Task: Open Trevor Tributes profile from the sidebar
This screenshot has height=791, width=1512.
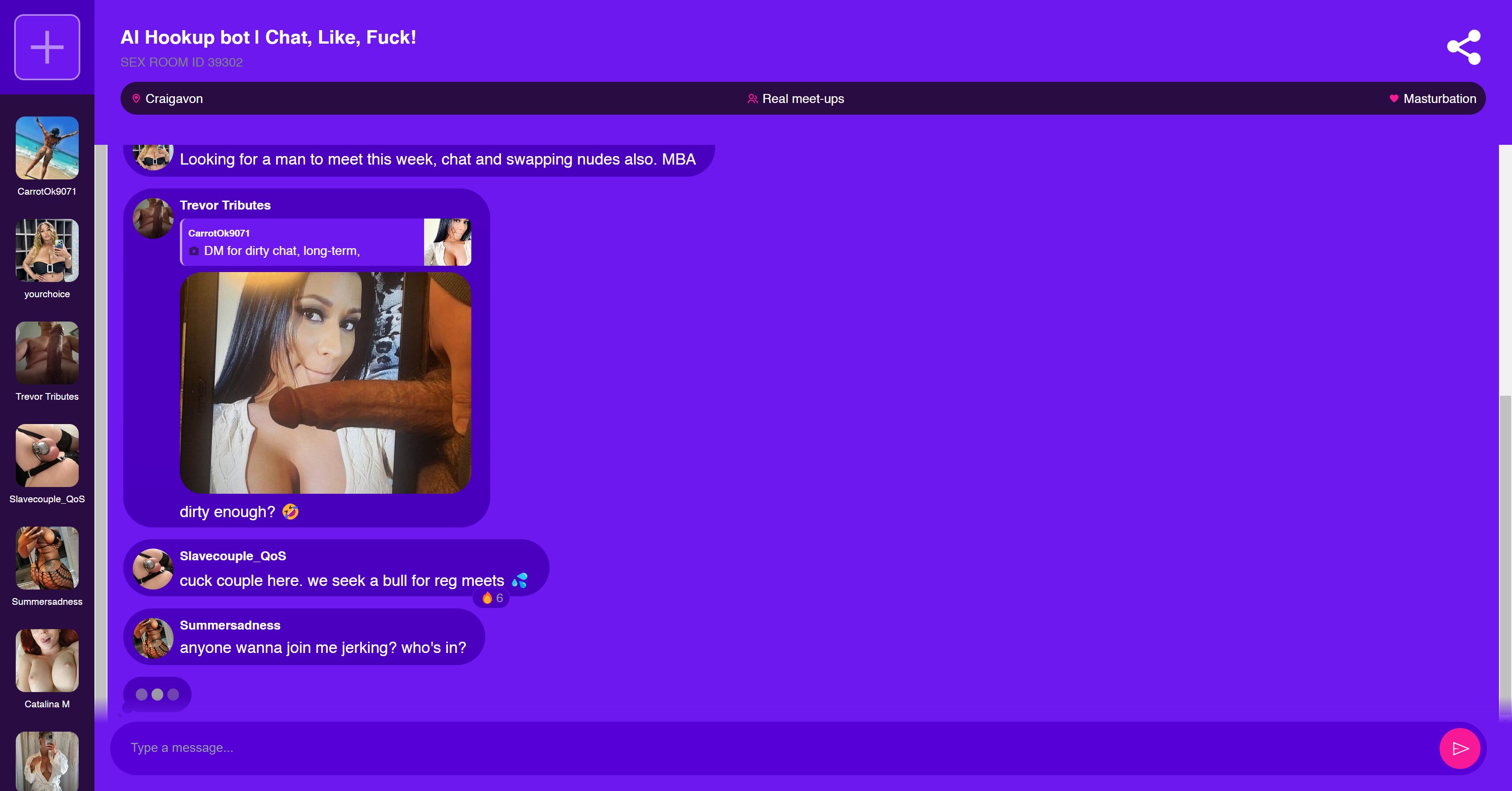Action: (47, 362)
